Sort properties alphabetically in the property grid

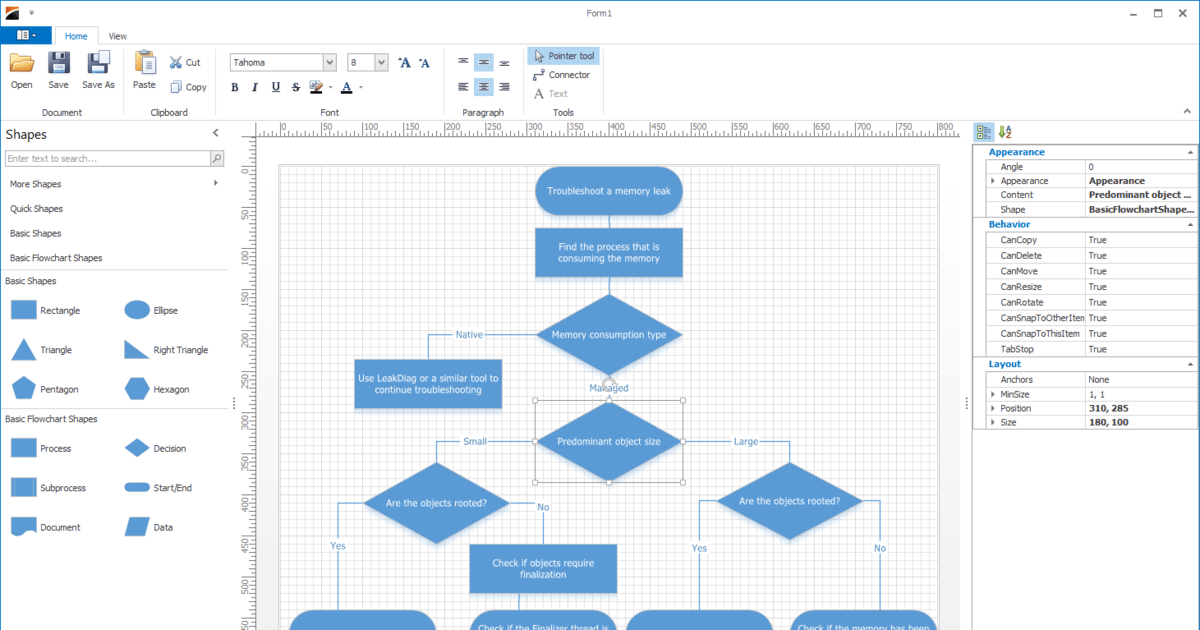1003,131
